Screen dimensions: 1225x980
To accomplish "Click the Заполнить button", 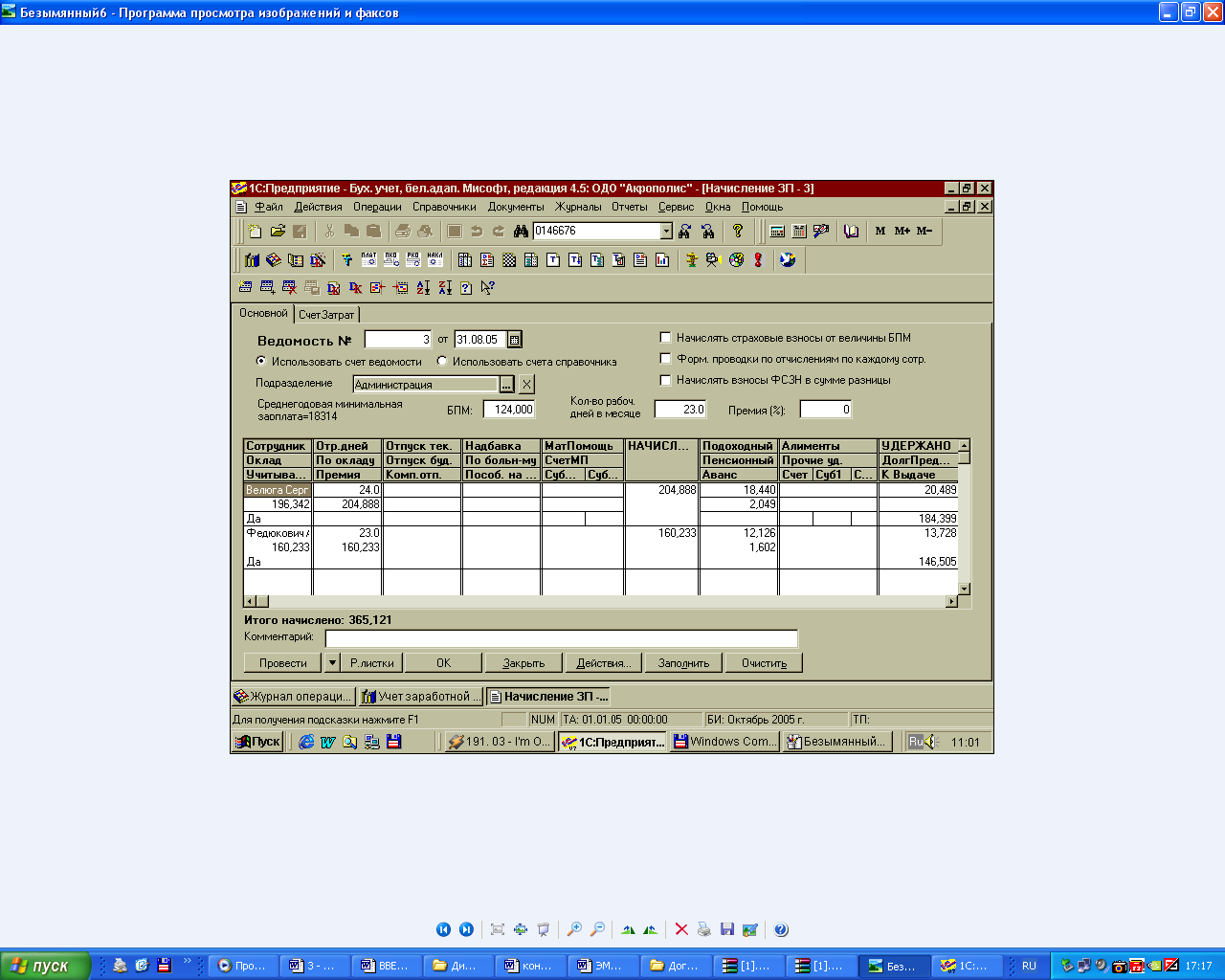I will [683, 662].
